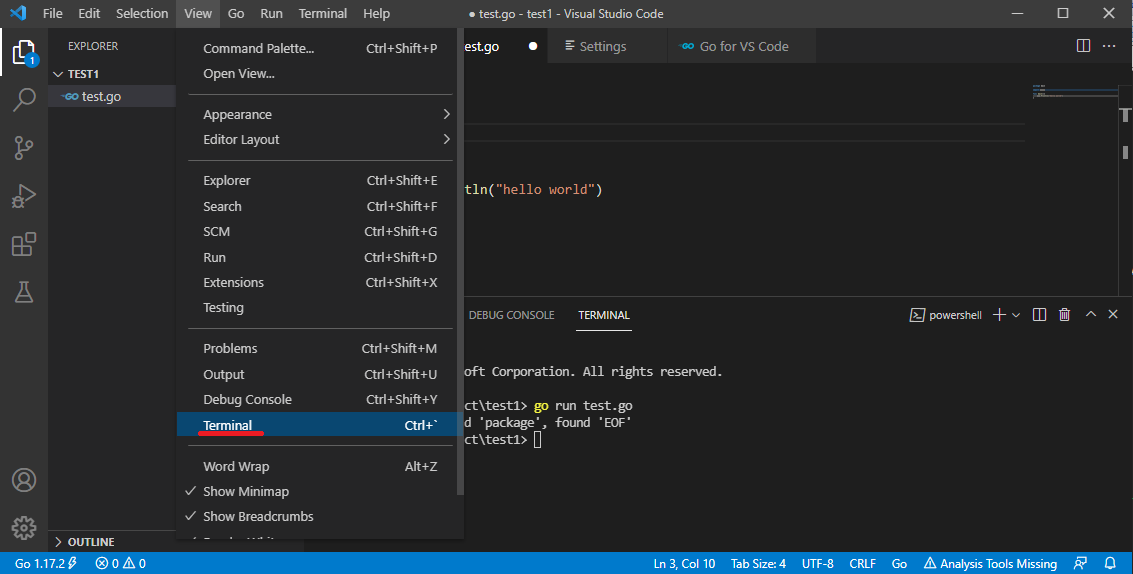This screenshot has height=574, width=1133.
Task: Click the powershell terminal icon label
Action: pos(946,315)
